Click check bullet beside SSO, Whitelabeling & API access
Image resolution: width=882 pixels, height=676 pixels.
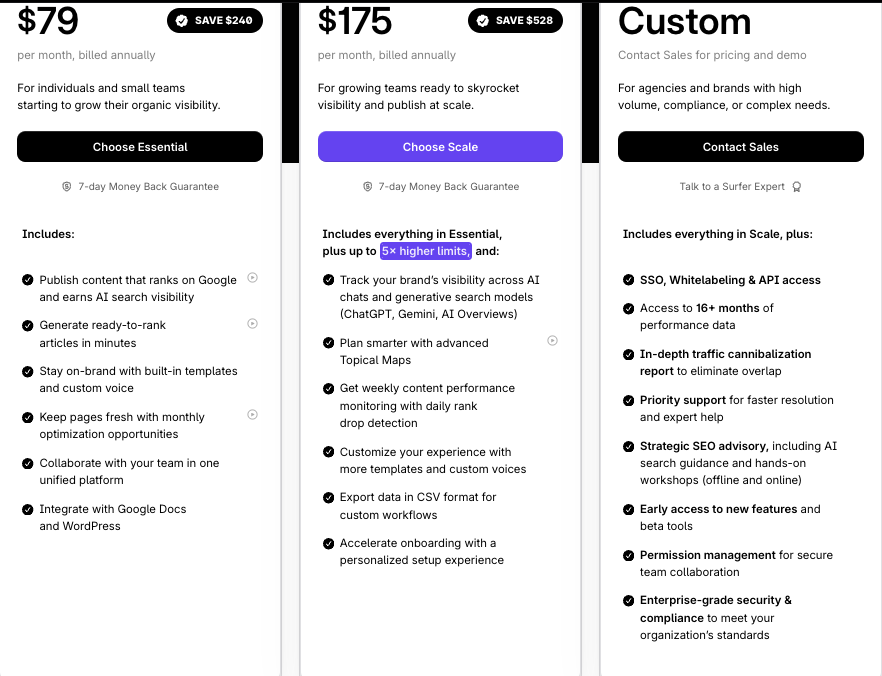click(628, 280)
